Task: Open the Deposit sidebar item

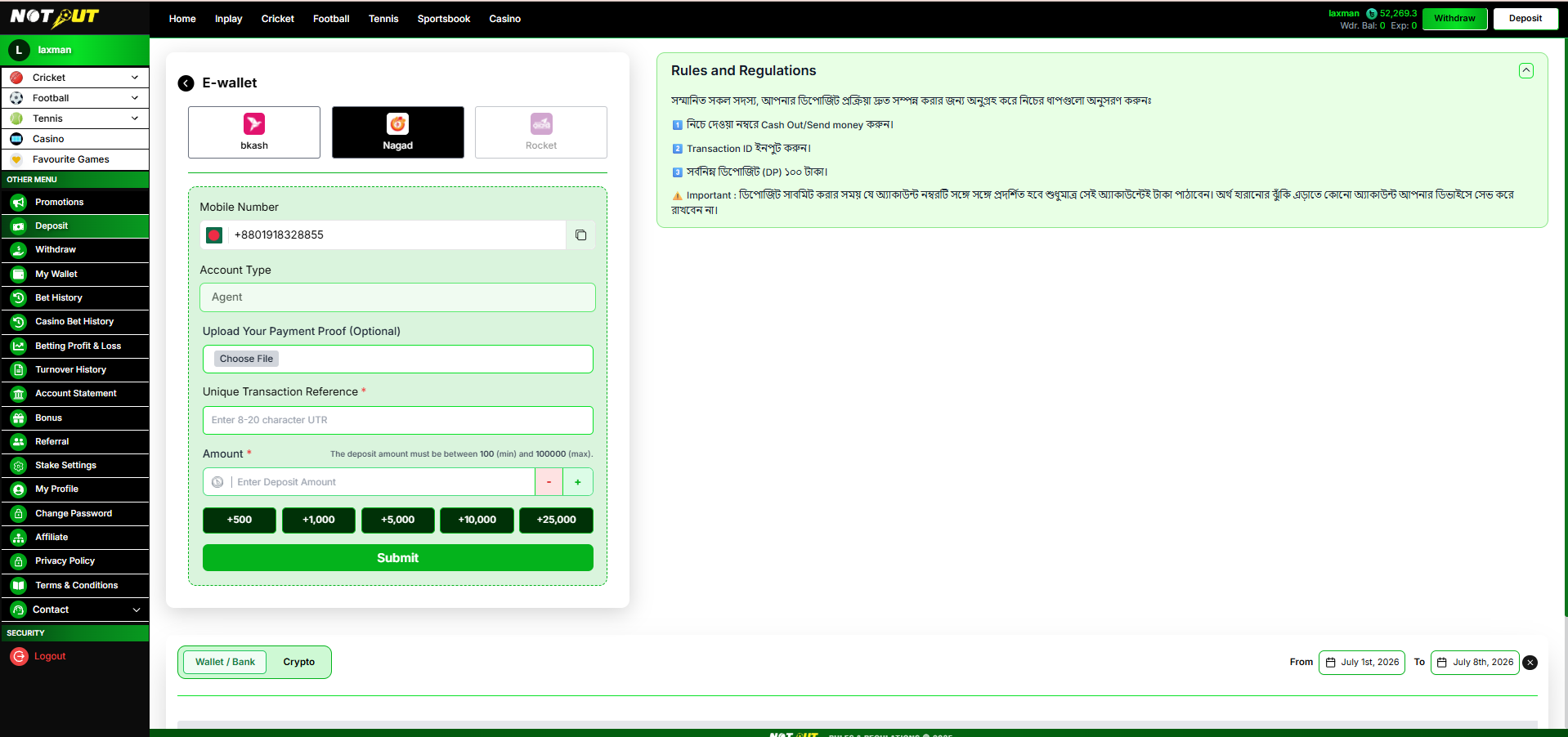Action: [75, 226]
